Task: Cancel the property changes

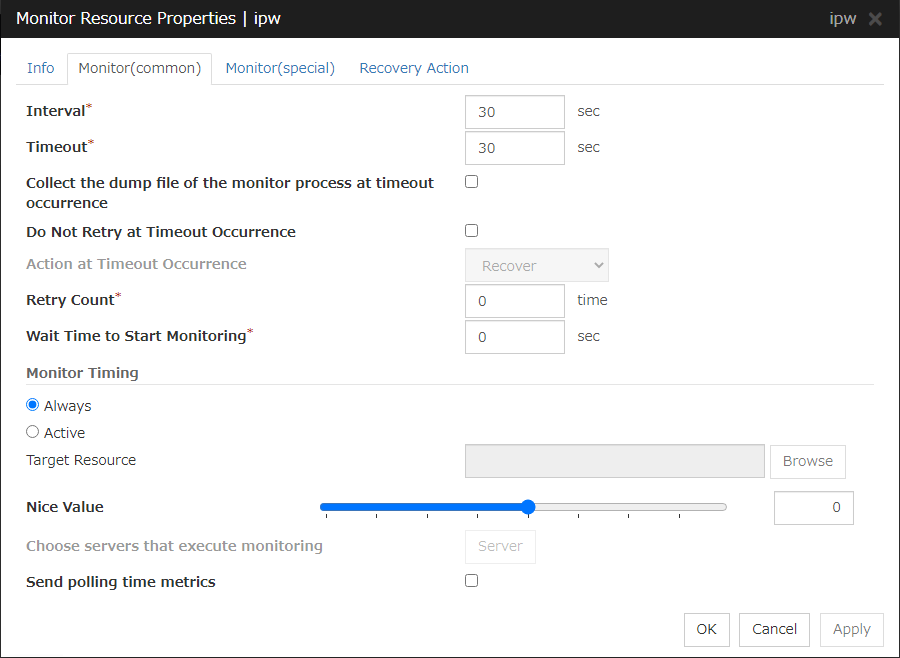Action: point(774,629)
